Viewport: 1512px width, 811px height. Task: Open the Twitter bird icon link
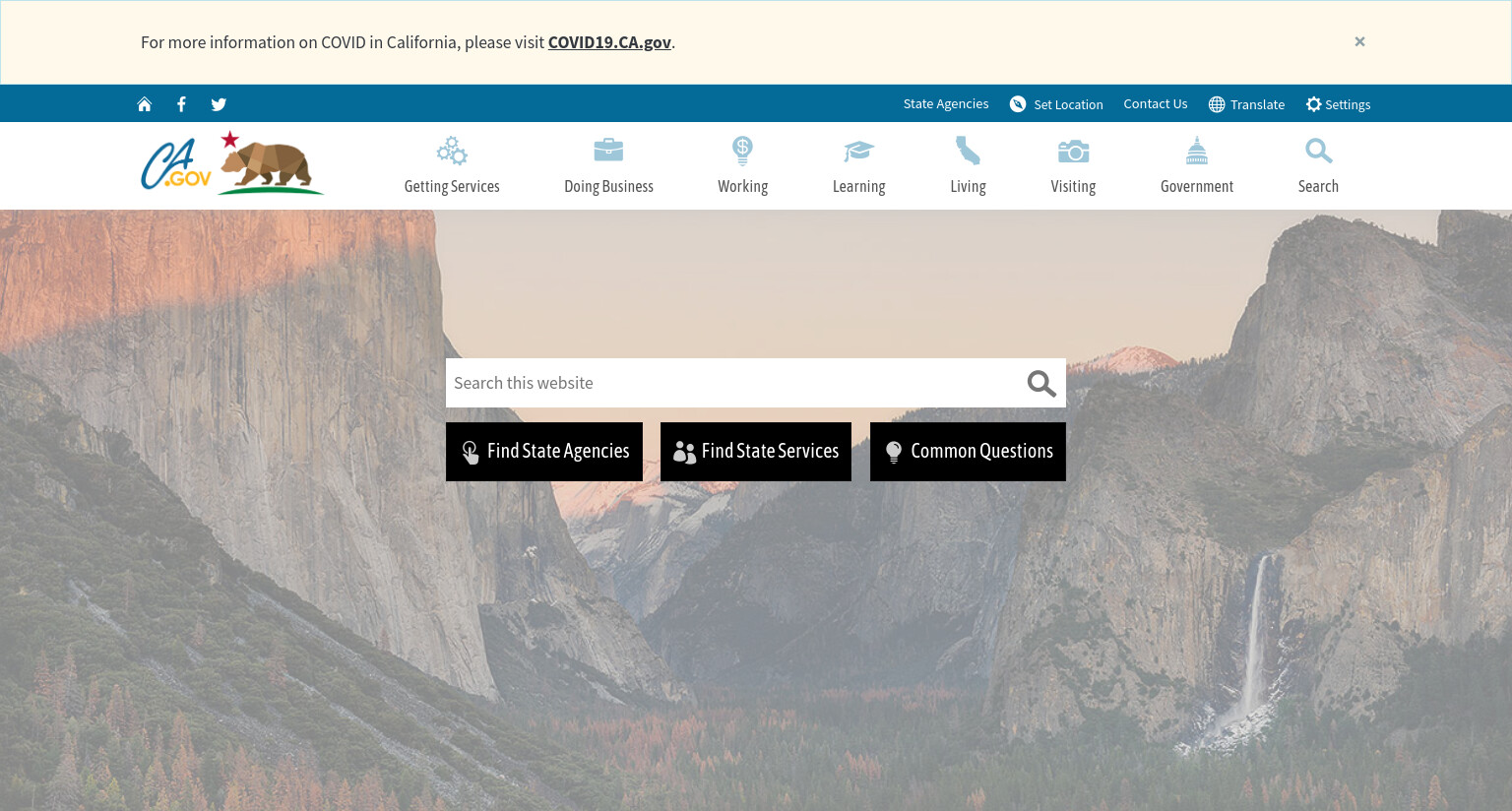point(219,104)
